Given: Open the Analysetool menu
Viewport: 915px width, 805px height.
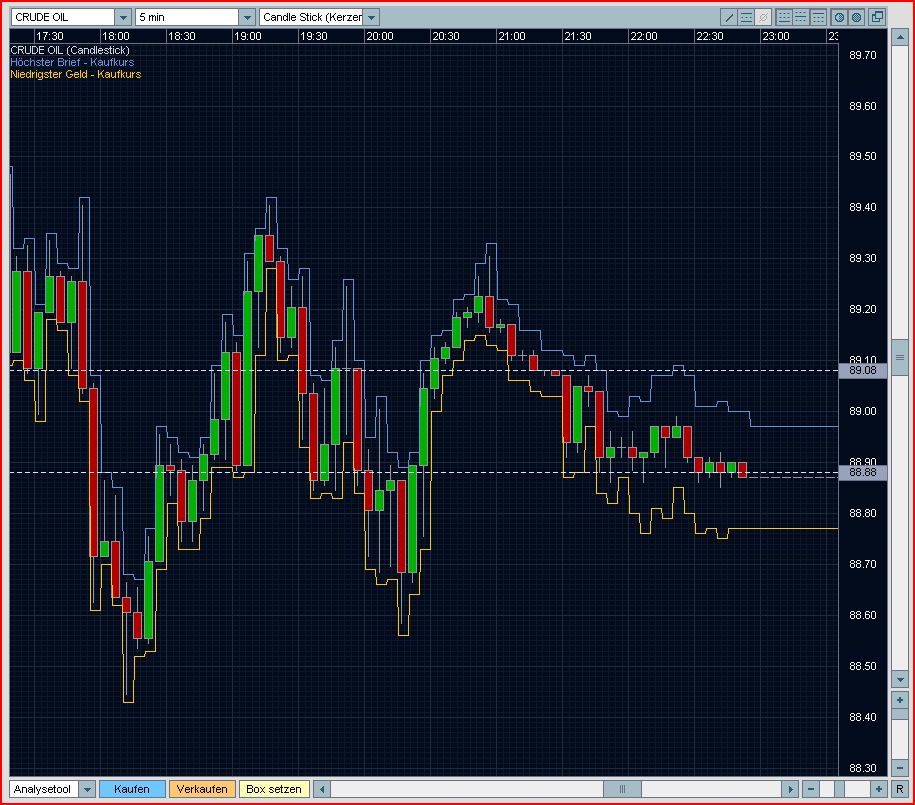Looking at the screenshot, I should (53, 789).
